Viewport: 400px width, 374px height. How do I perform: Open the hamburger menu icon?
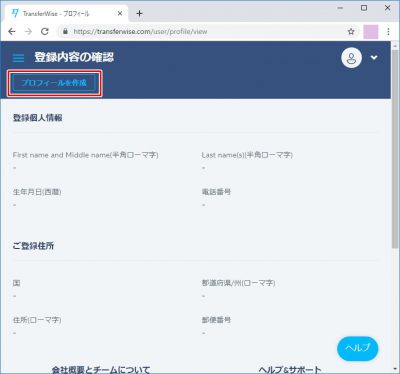coord(18,58)
